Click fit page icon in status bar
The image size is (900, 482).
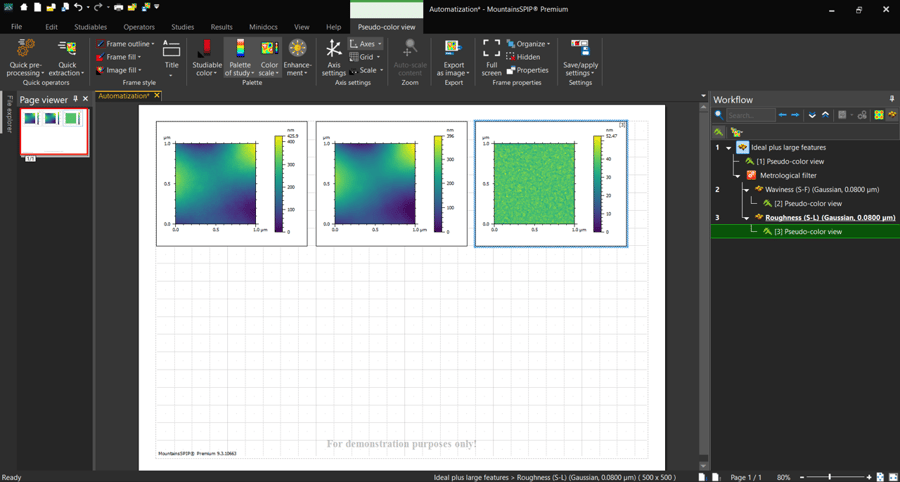point(880,477)
